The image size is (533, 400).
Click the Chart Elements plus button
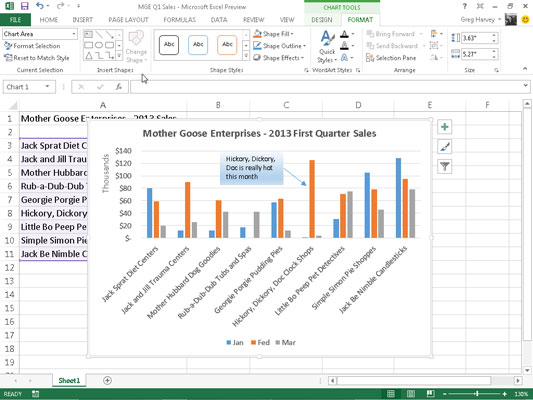tap(444, 127)
